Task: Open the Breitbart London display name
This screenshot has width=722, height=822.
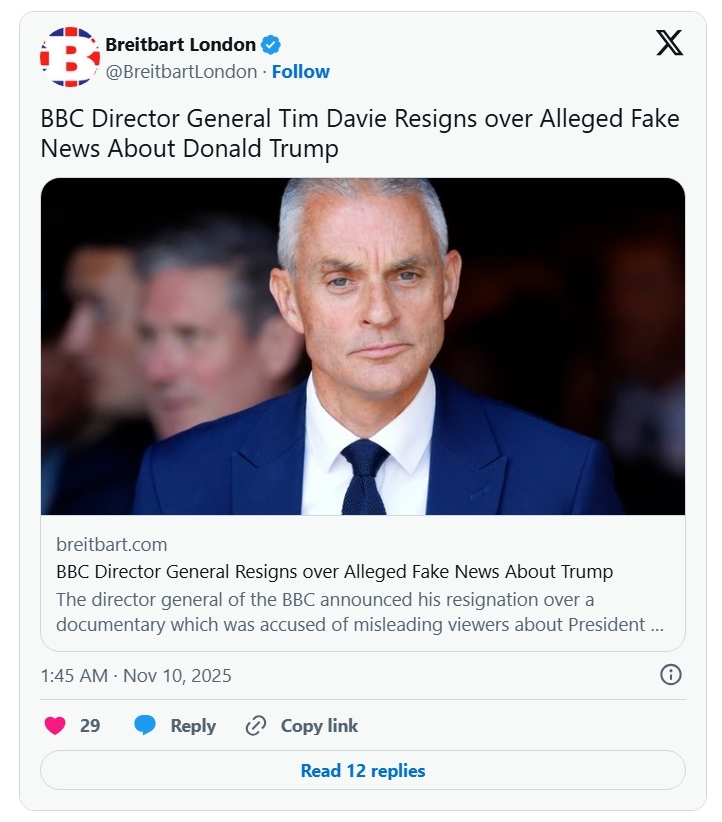Action: [181, 44]
